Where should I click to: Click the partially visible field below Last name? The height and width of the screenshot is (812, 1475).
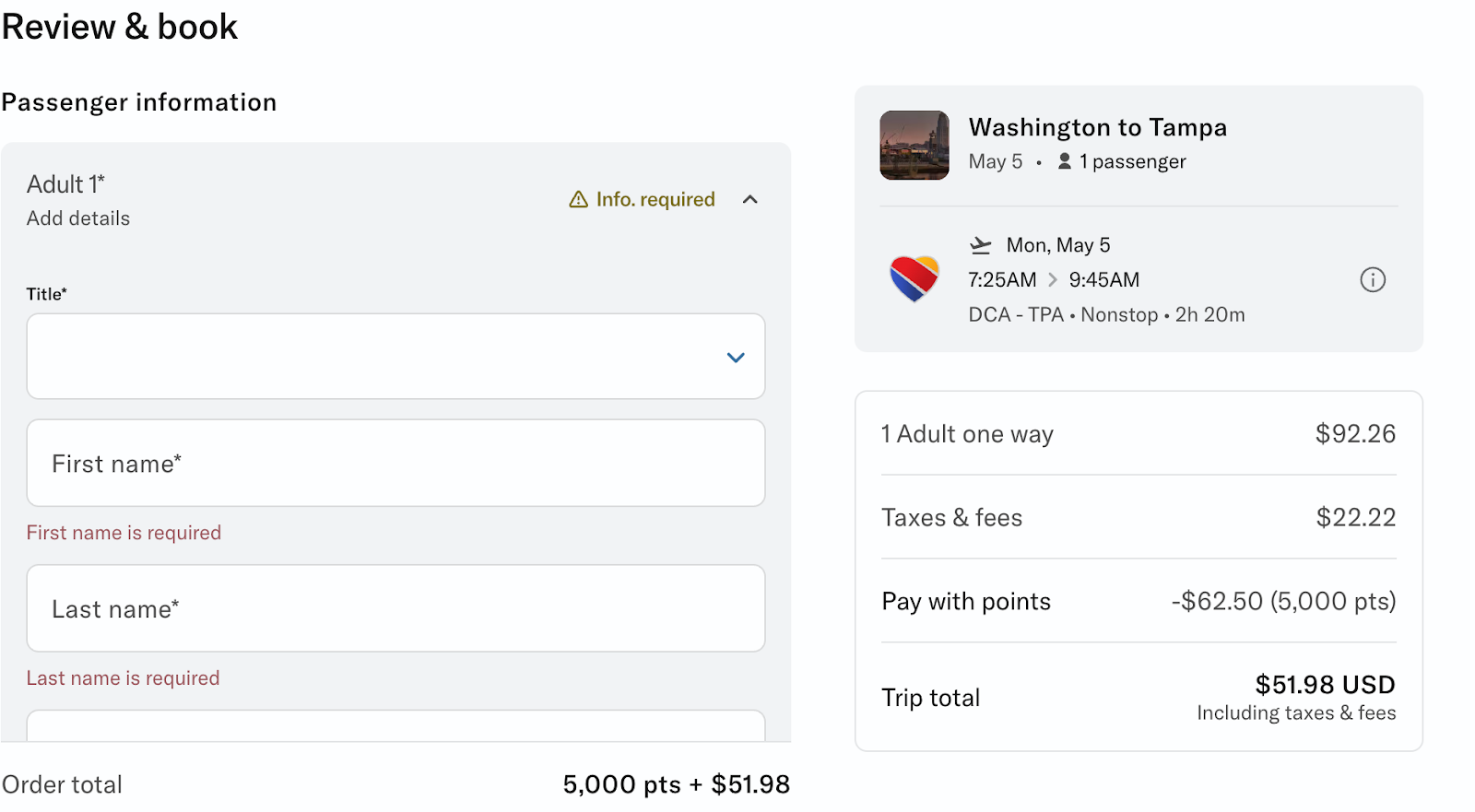[x=395, y=726]
